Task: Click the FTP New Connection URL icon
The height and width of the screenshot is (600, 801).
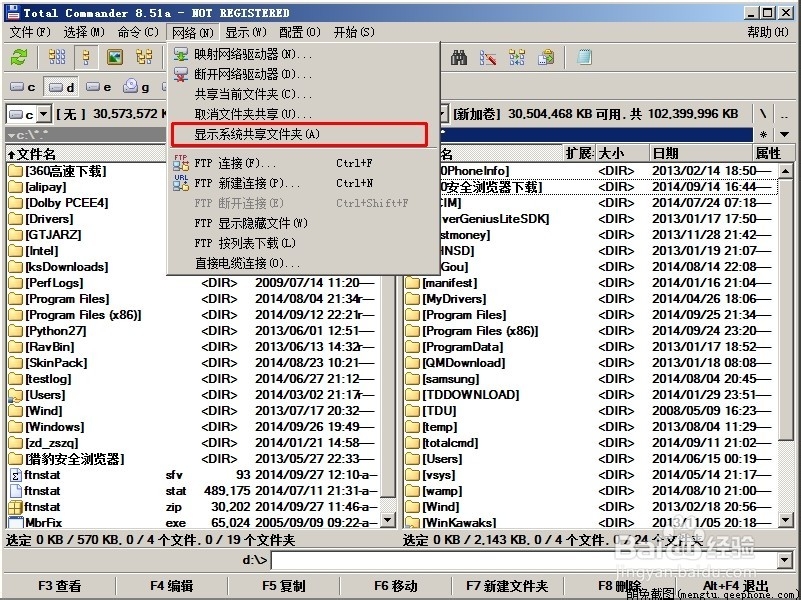Action: 181,183
